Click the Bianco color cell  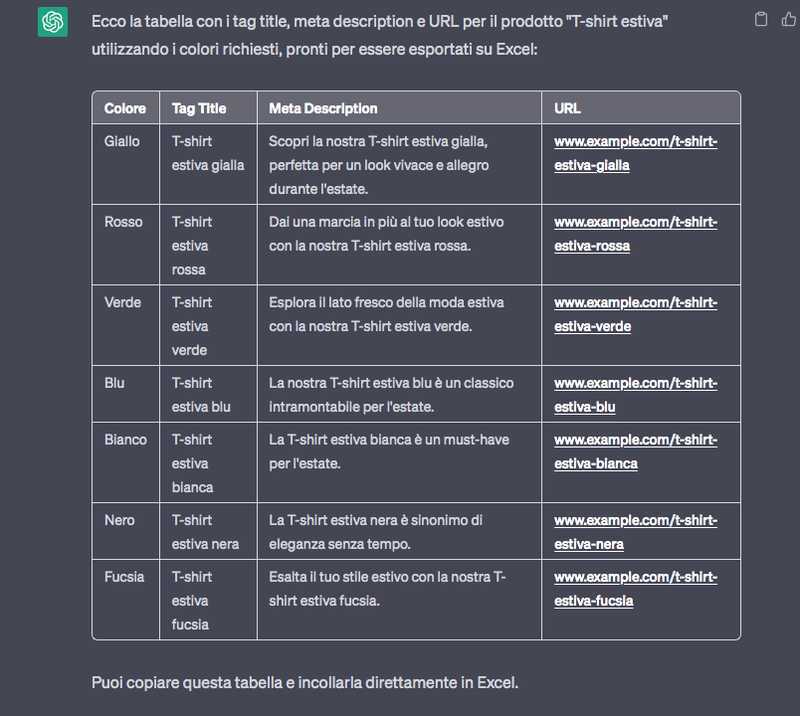click(x=125, y=439)
